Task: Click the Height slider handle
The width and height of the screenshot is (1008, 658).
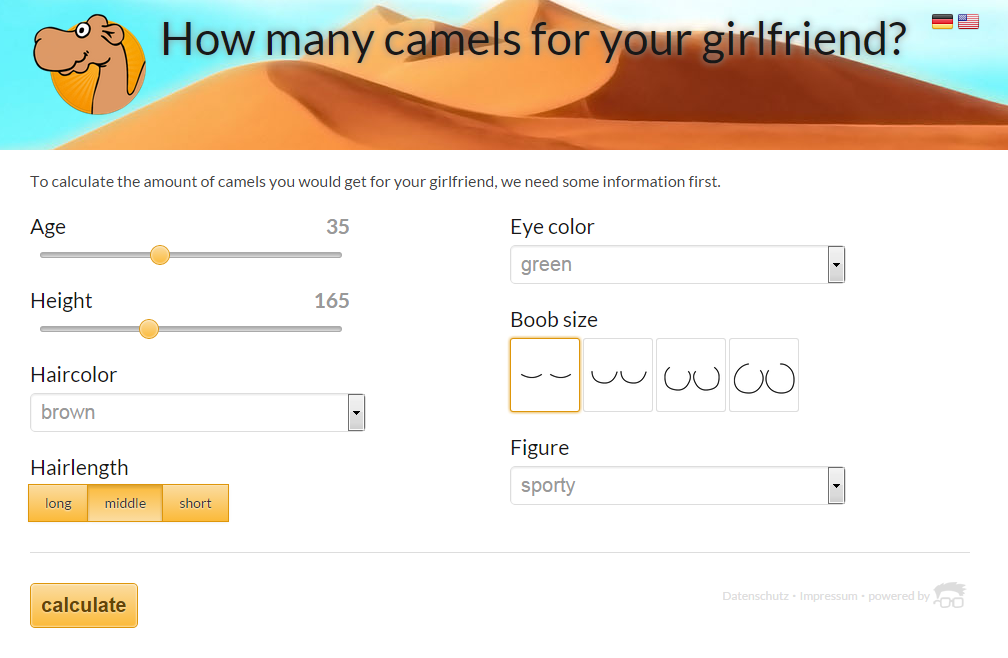Action: (x=149, y=329)
